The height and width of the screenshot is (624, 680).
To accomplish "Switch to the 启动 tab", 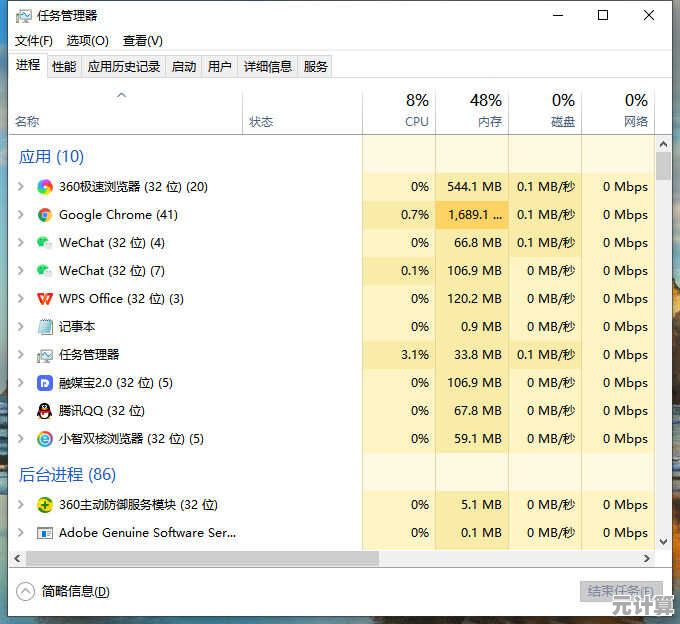I will [184, 67].
